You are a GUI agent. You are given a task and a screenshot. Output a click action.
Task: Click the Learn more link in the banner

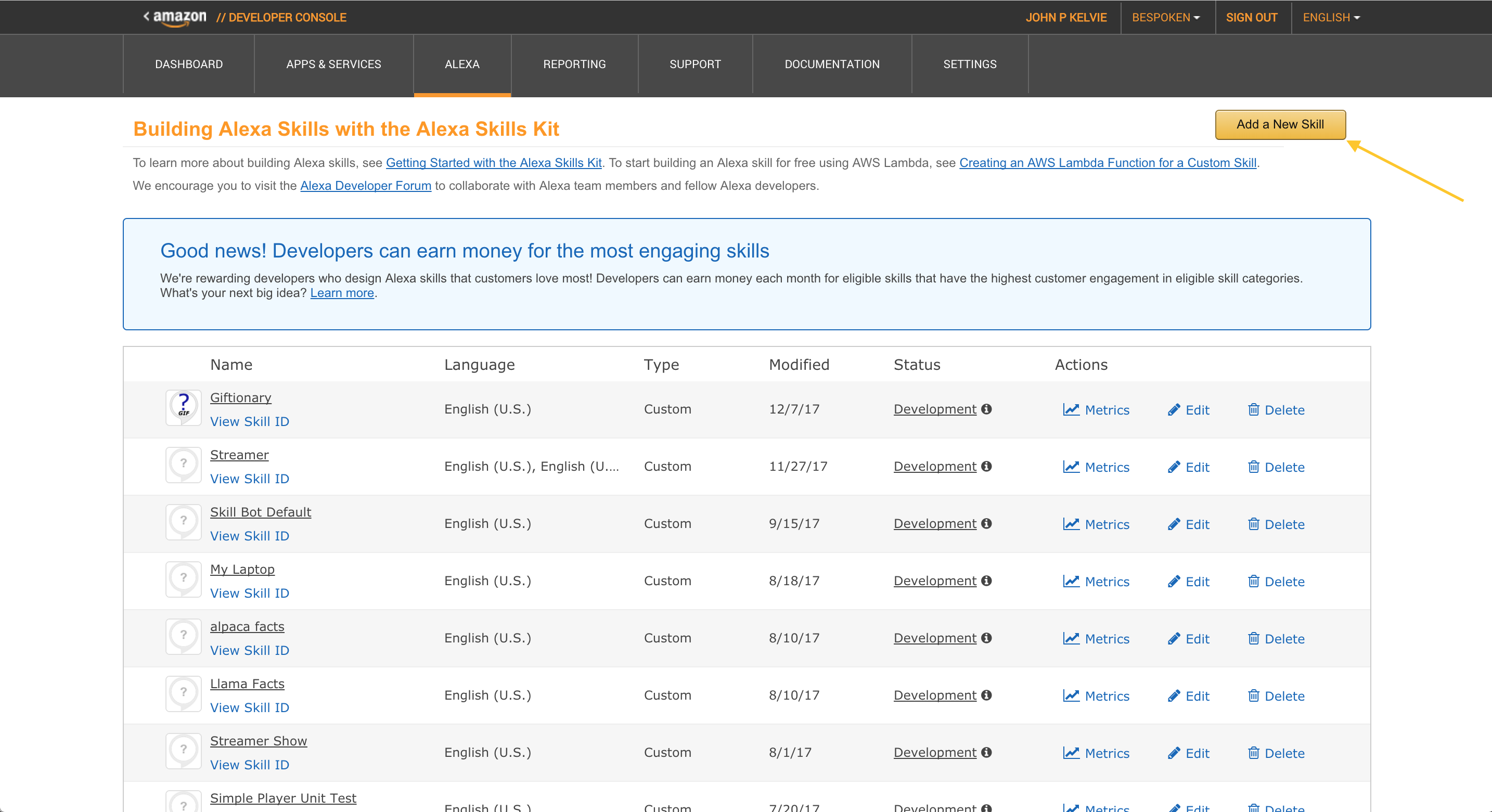coord(342,293)
